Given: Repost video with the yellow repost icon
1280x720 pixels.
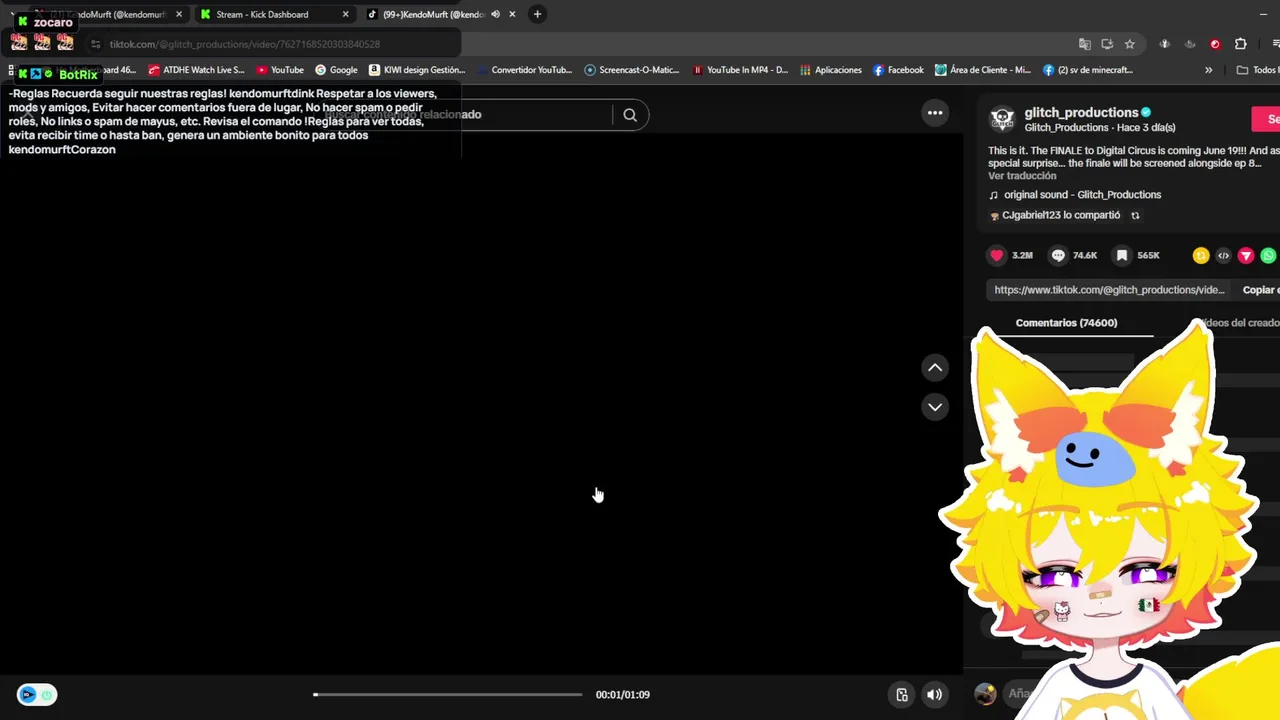Looking at the screenshot, I should tap(1201, 255).
